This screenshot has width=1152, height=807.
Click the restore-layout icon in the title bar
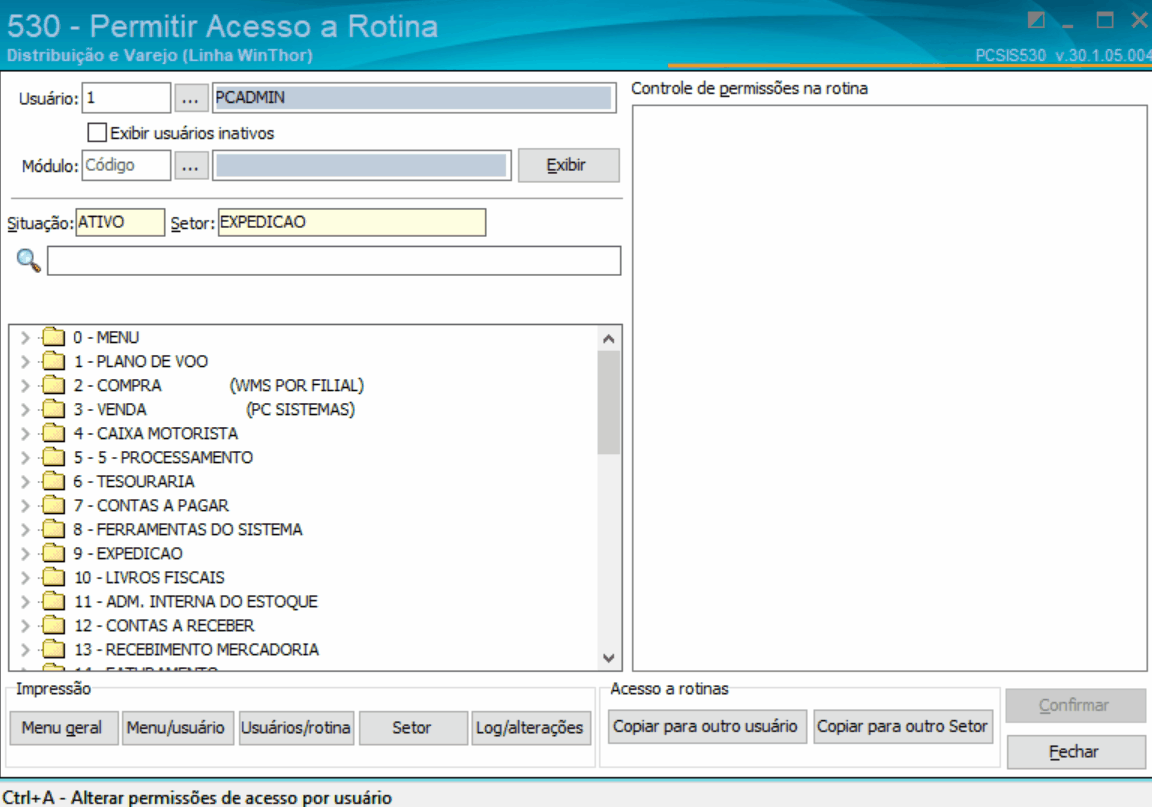pyautogui.click(x=1036, y=20)
